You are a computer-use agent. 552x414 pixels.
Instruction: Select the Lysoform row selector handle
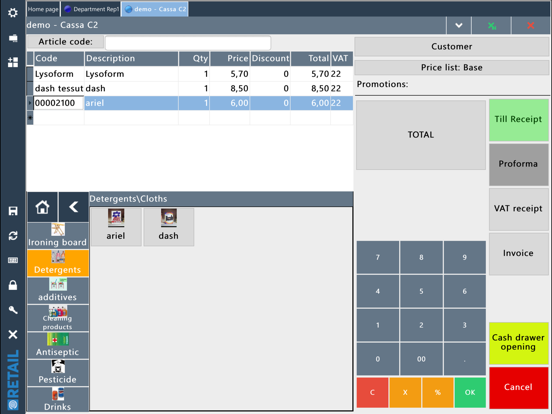[x=30, y=74]
